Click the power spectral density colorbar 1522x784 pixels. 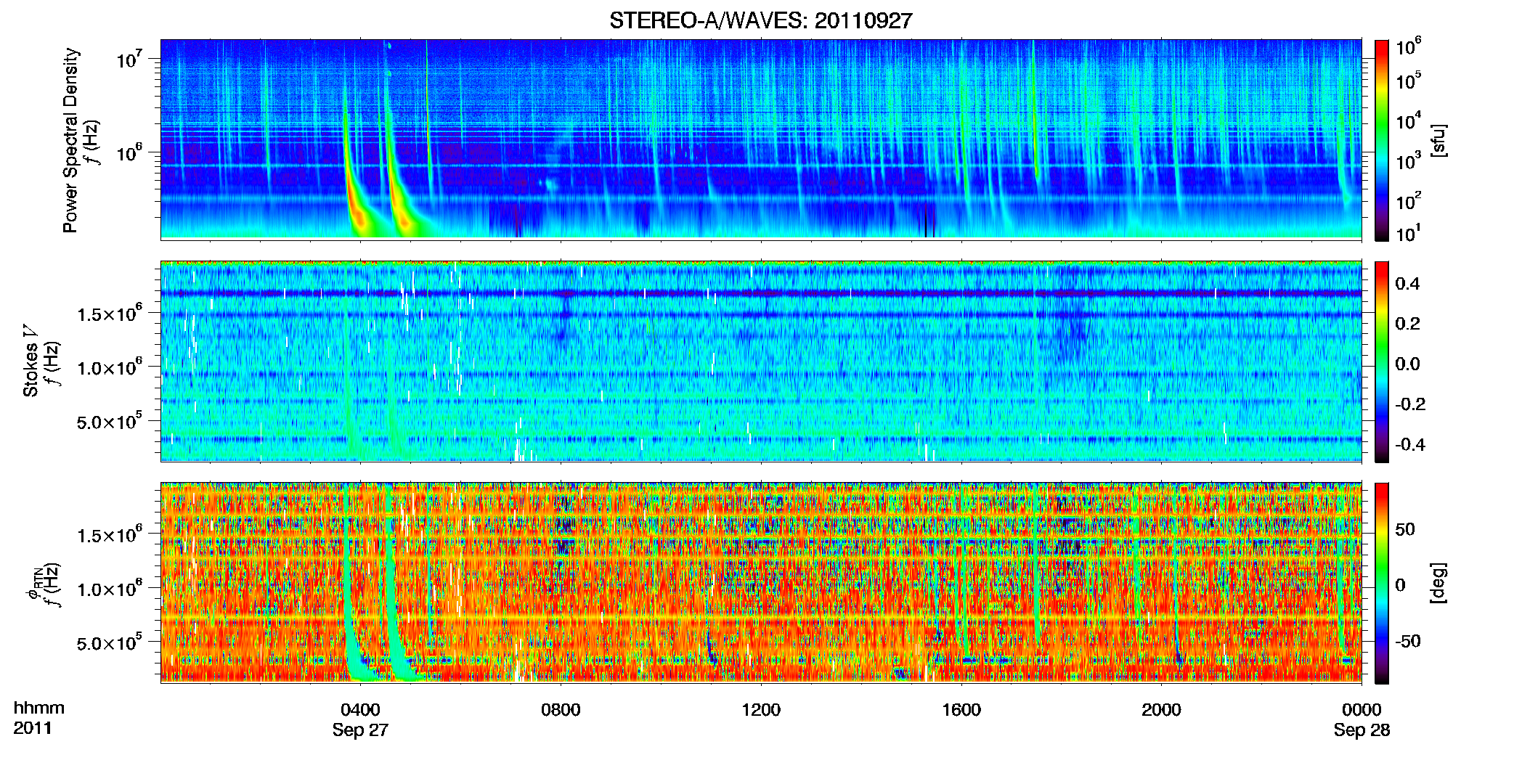click(1382, 140)
